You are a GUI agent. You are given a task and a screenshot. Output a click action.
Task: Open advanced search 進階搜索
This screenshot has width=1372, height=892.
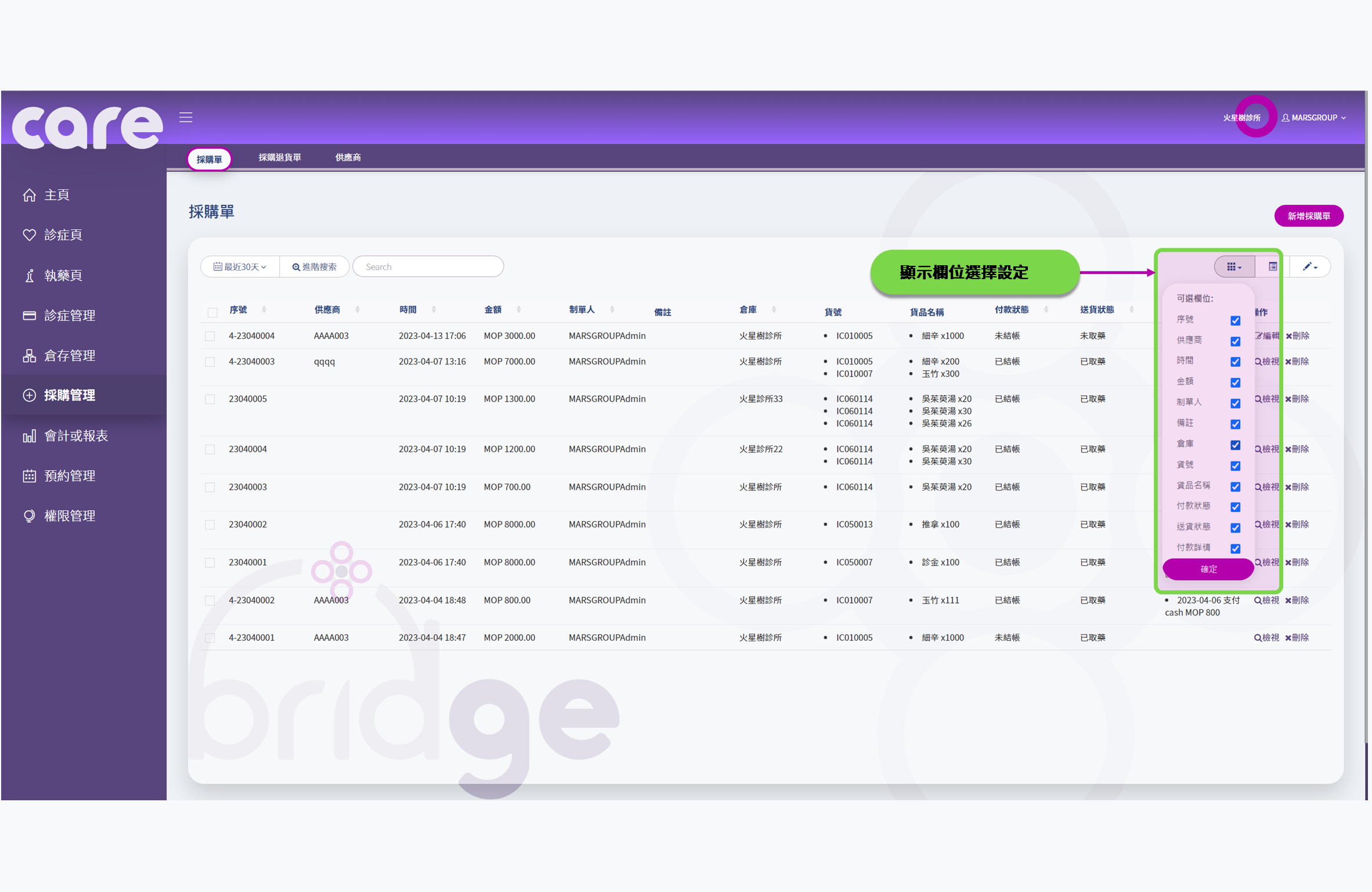tap(314, 266)
